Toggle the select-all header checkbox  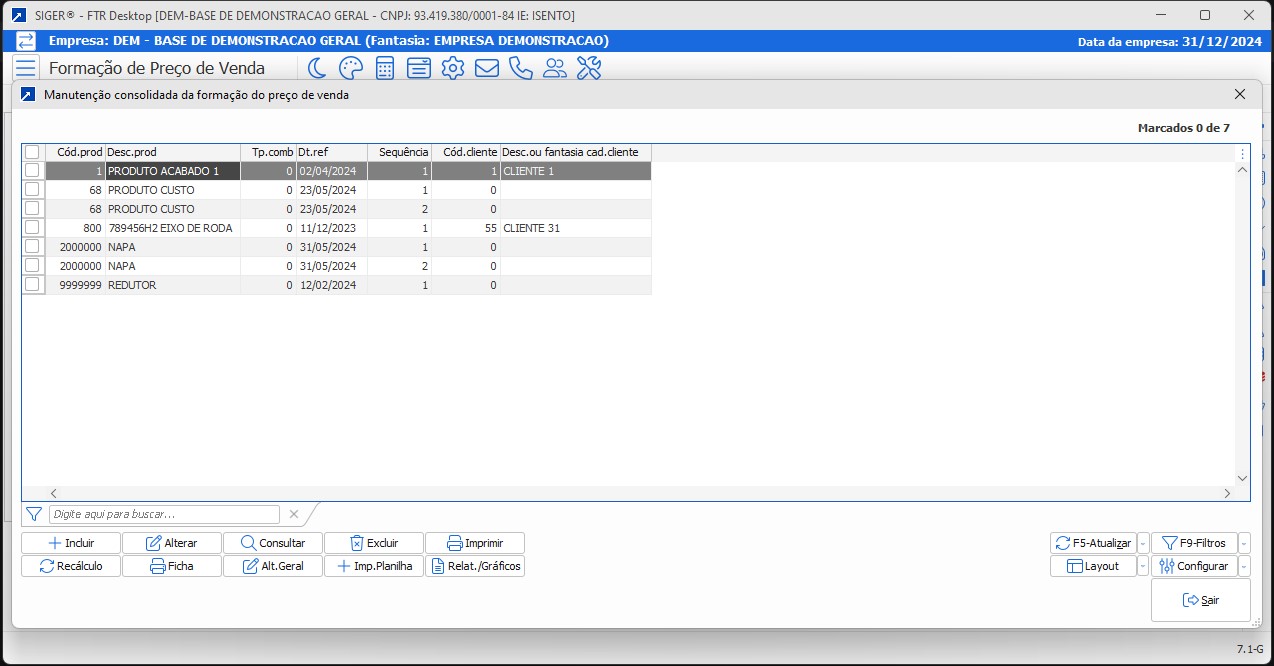coord(32,152)
